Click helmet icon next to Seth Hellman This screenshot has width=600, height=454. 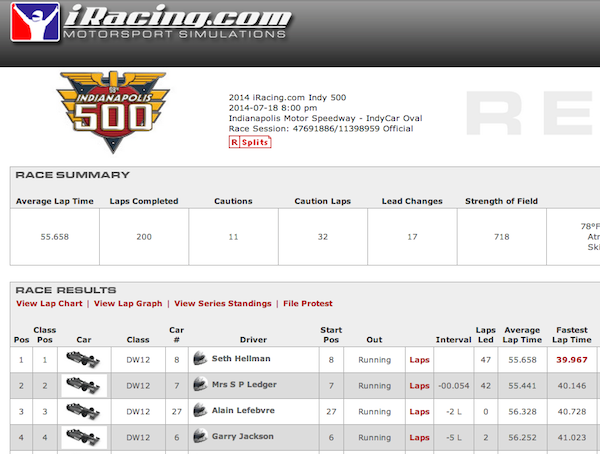pyautogui.click(x=200, y=359)
